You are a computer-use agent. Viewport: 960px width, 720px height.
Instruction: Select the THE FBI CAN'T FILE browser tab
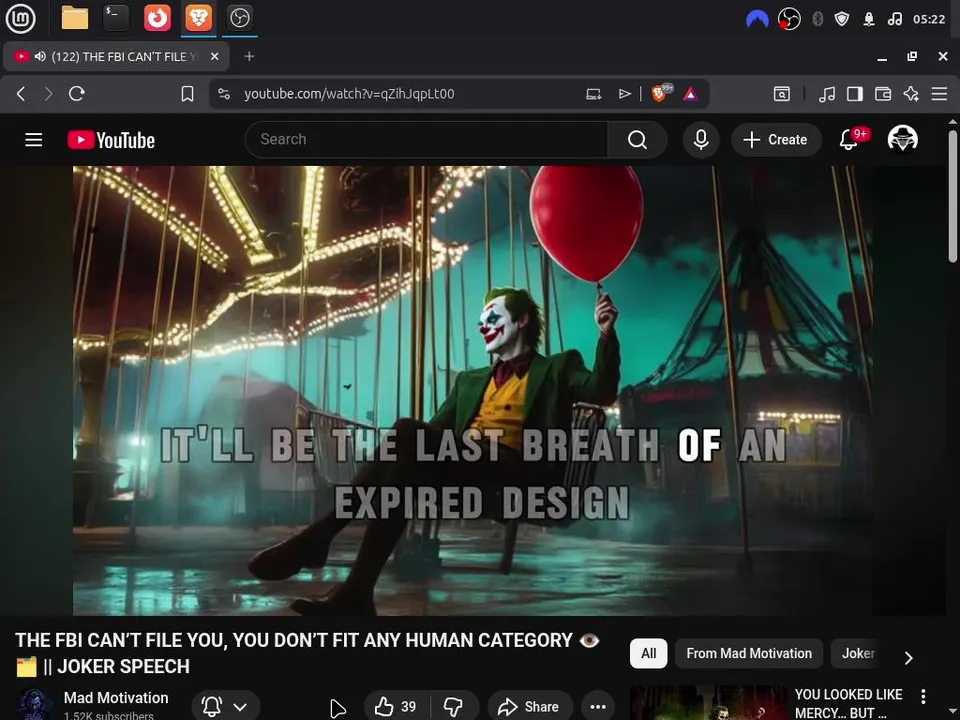click(x=116, y=57)
